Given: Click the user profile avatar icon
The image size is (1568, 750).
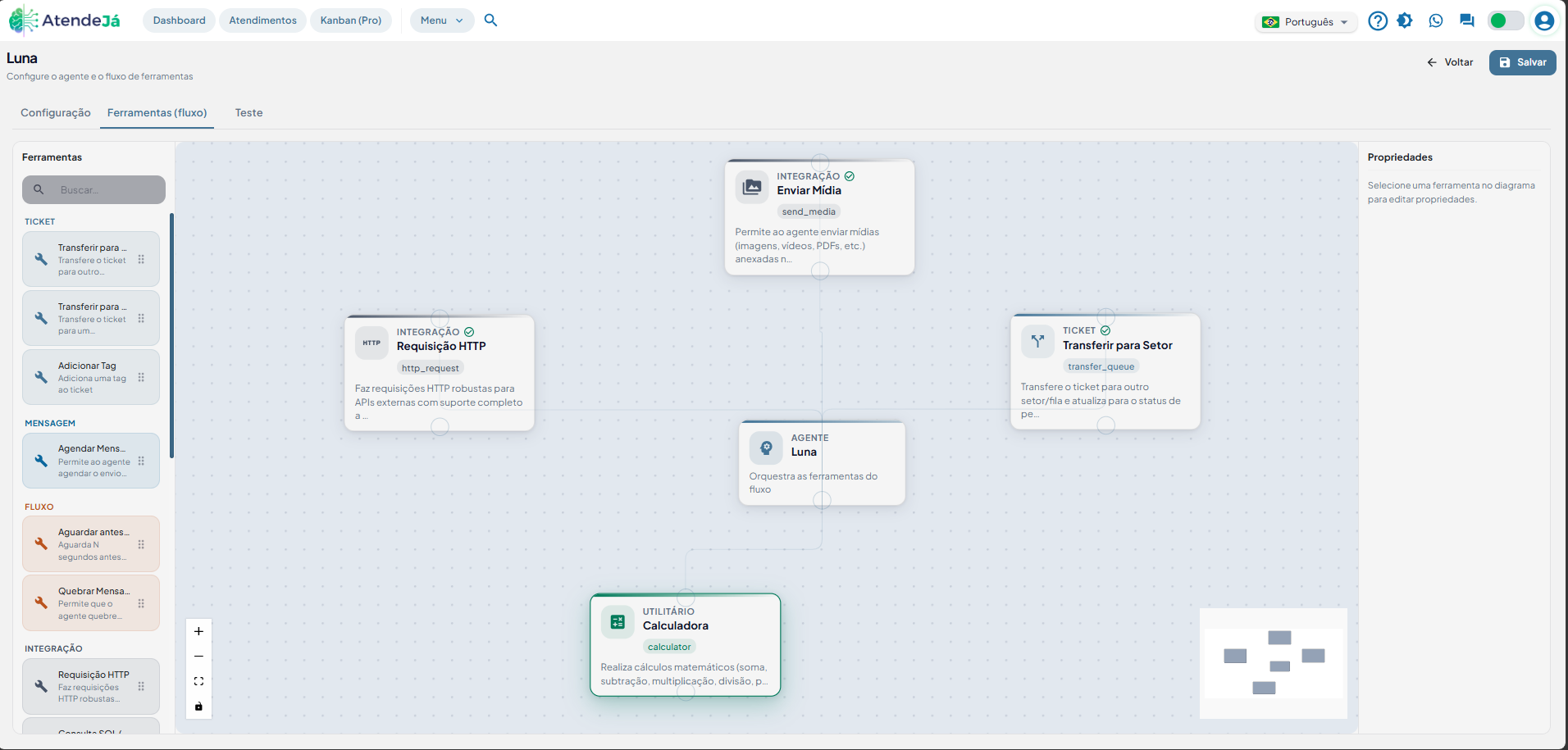Looking at the screenshot, I should click(1544, 20).
